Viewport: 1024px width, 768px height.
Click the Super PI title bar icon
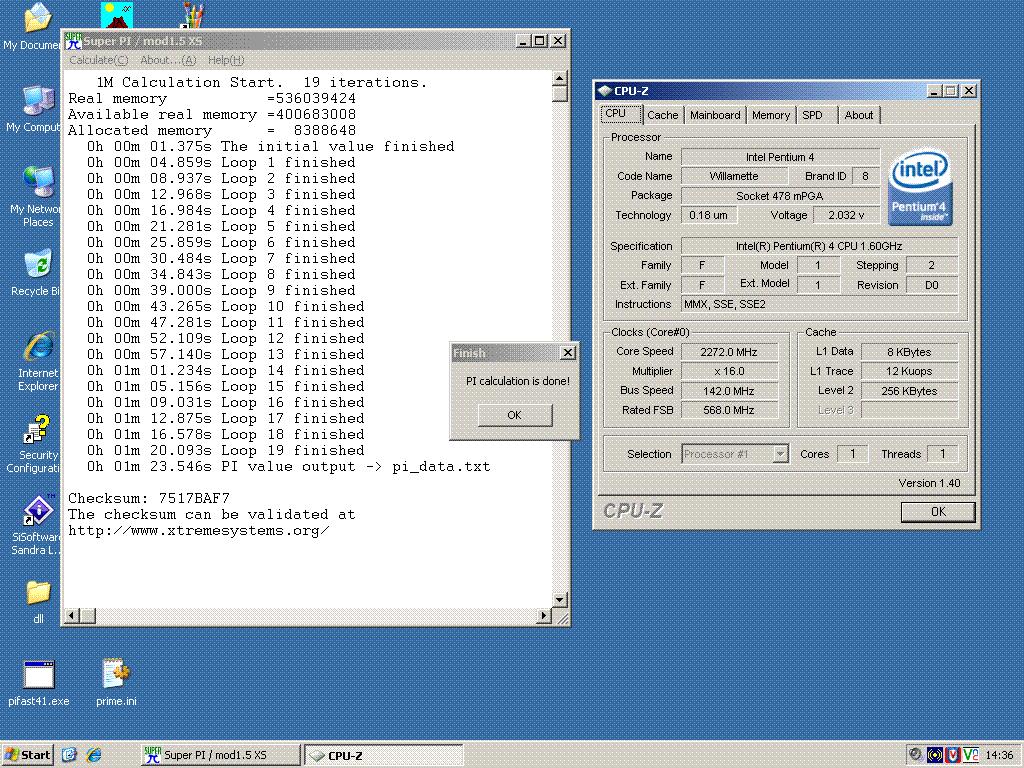(73, 40)
